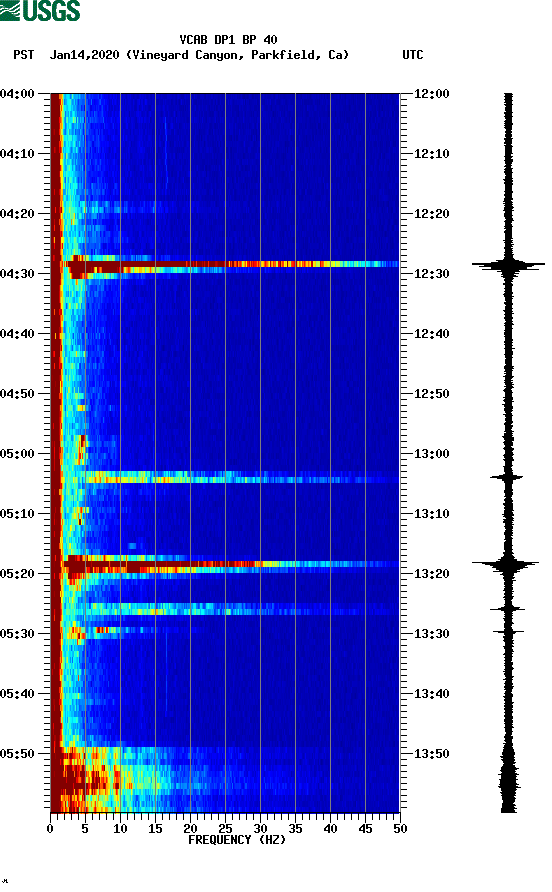Click the '05:00' PST time label
552x892 pixels.
click(x=17, y=454)
